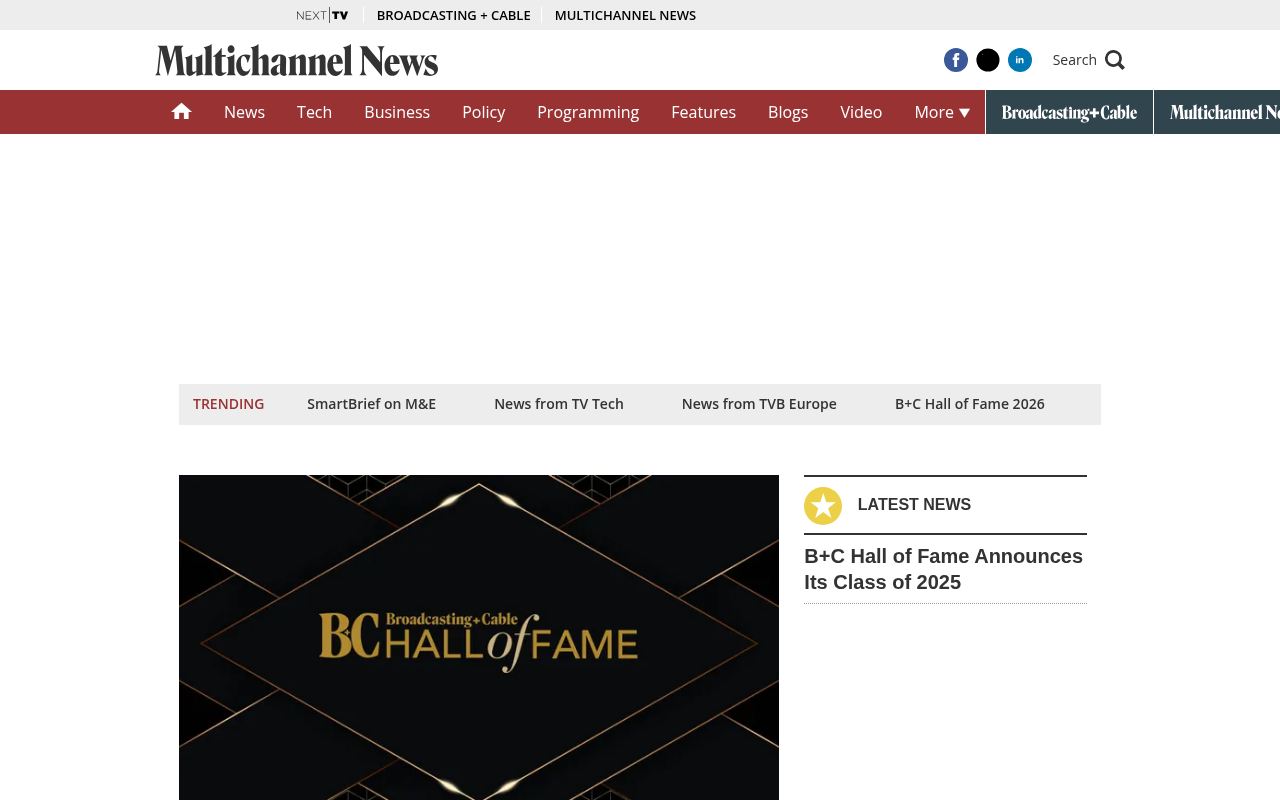Open the Policy menu item
This screenshot has height=800, width=1280.
[x=484, y=112]
